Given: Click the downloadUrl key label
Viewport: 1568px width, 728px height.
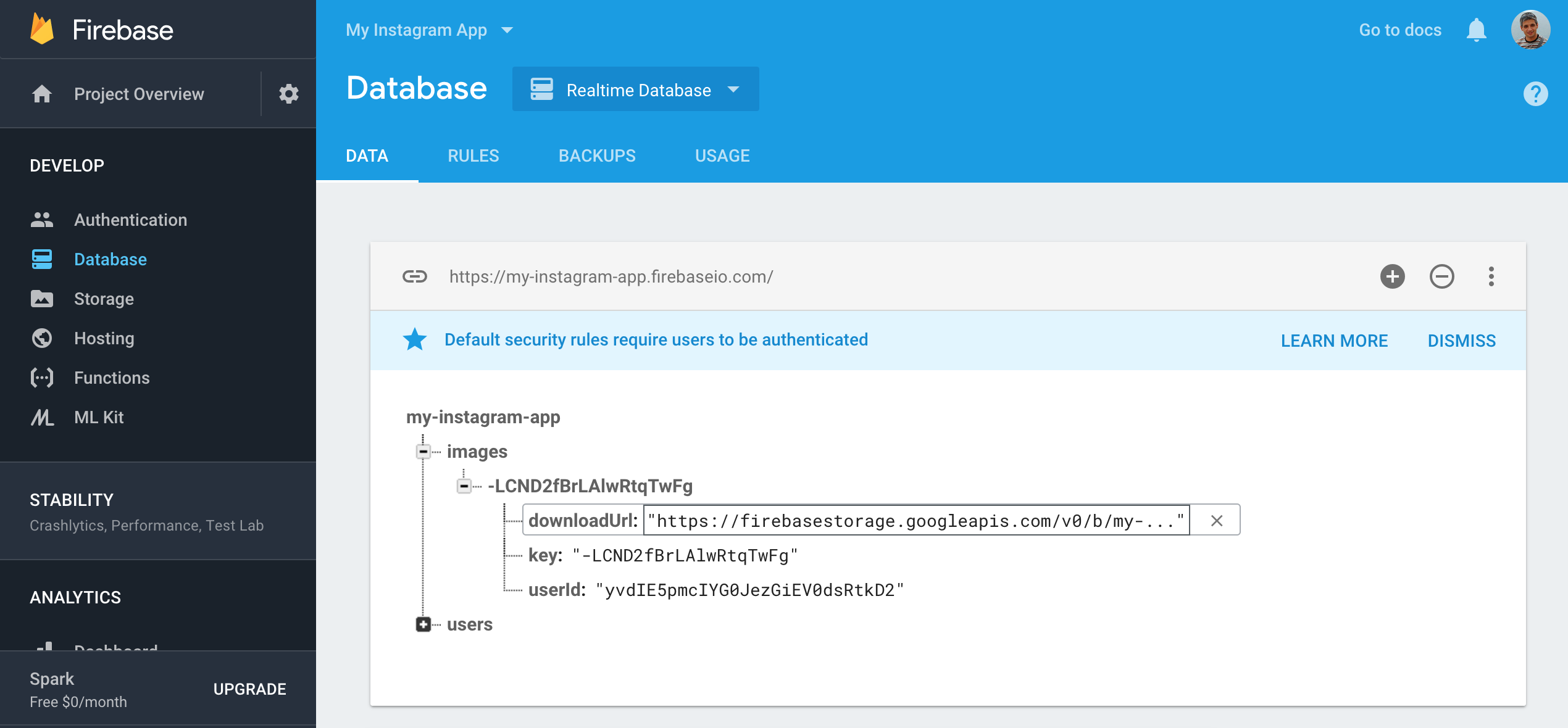Looking at the screenshot, I should 583,521.
